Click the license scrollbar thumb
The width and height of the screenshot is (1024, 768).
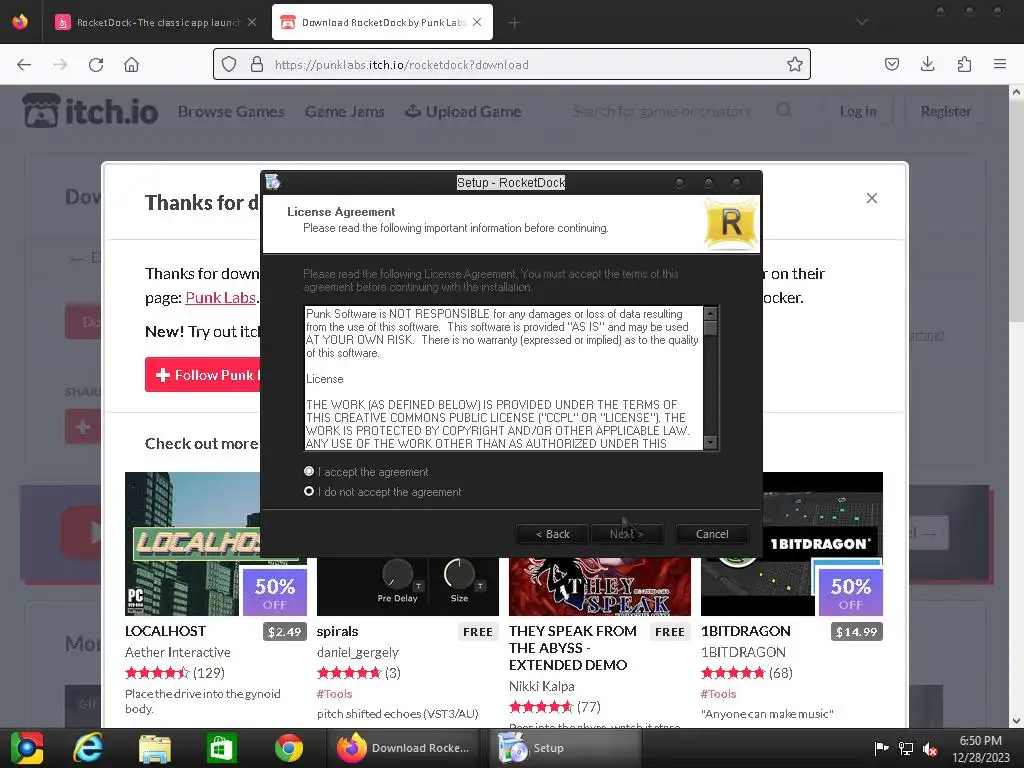point(711,328)
